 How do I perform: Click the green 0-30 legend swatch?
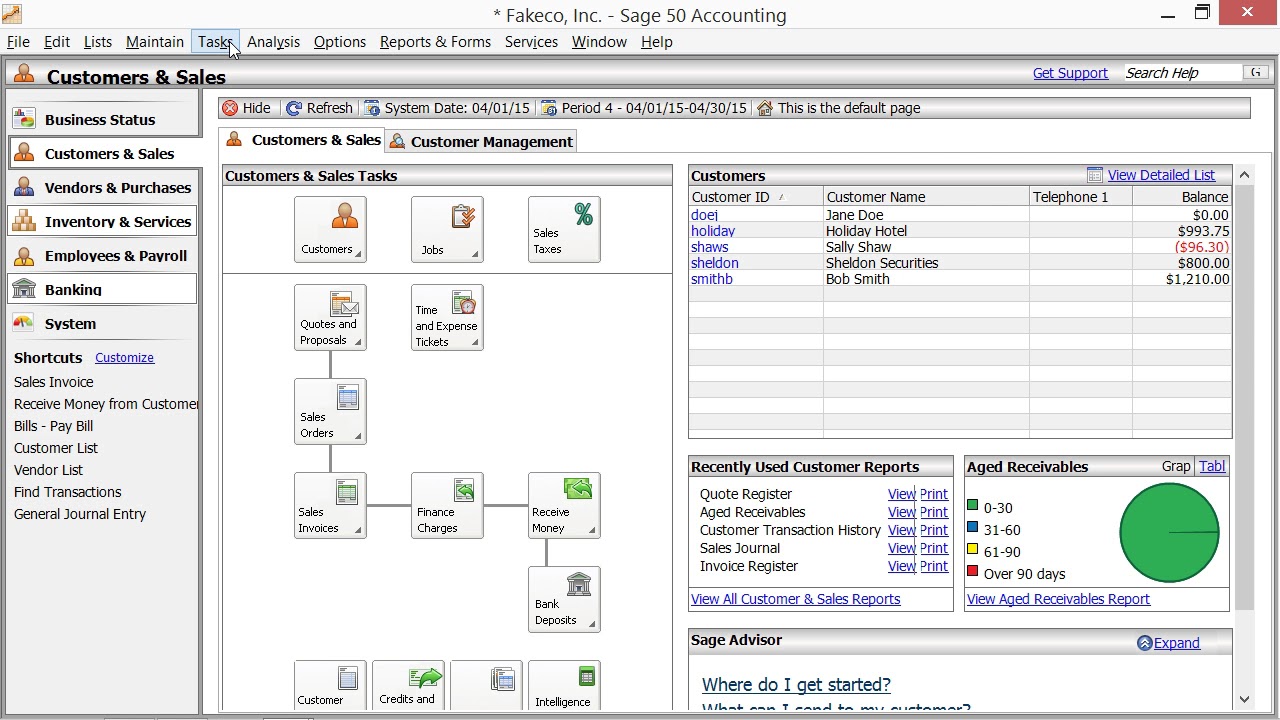[x=972, y=506]
